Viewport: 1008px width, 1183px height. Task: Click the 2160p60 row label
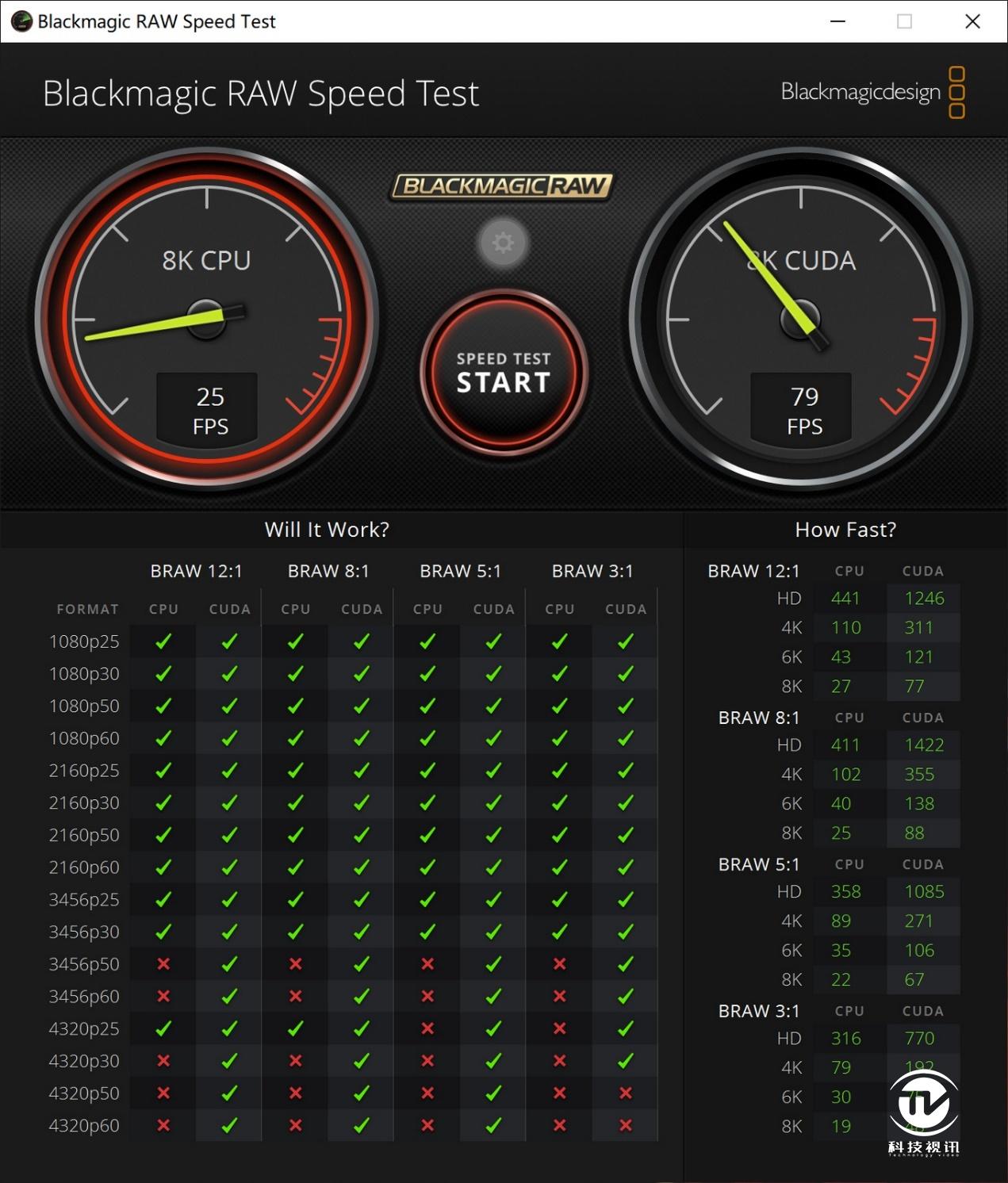coord(84,867)
